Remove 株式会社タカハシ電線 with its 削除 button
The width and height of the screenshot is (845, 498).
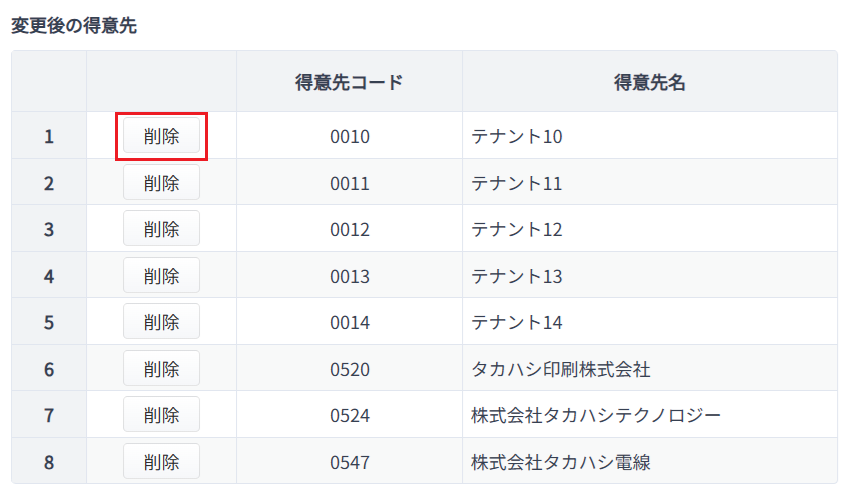point(161,461)
